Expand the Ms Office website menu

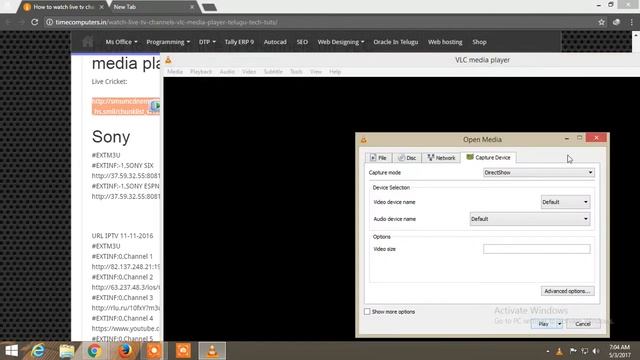click(x=121, y=42)
